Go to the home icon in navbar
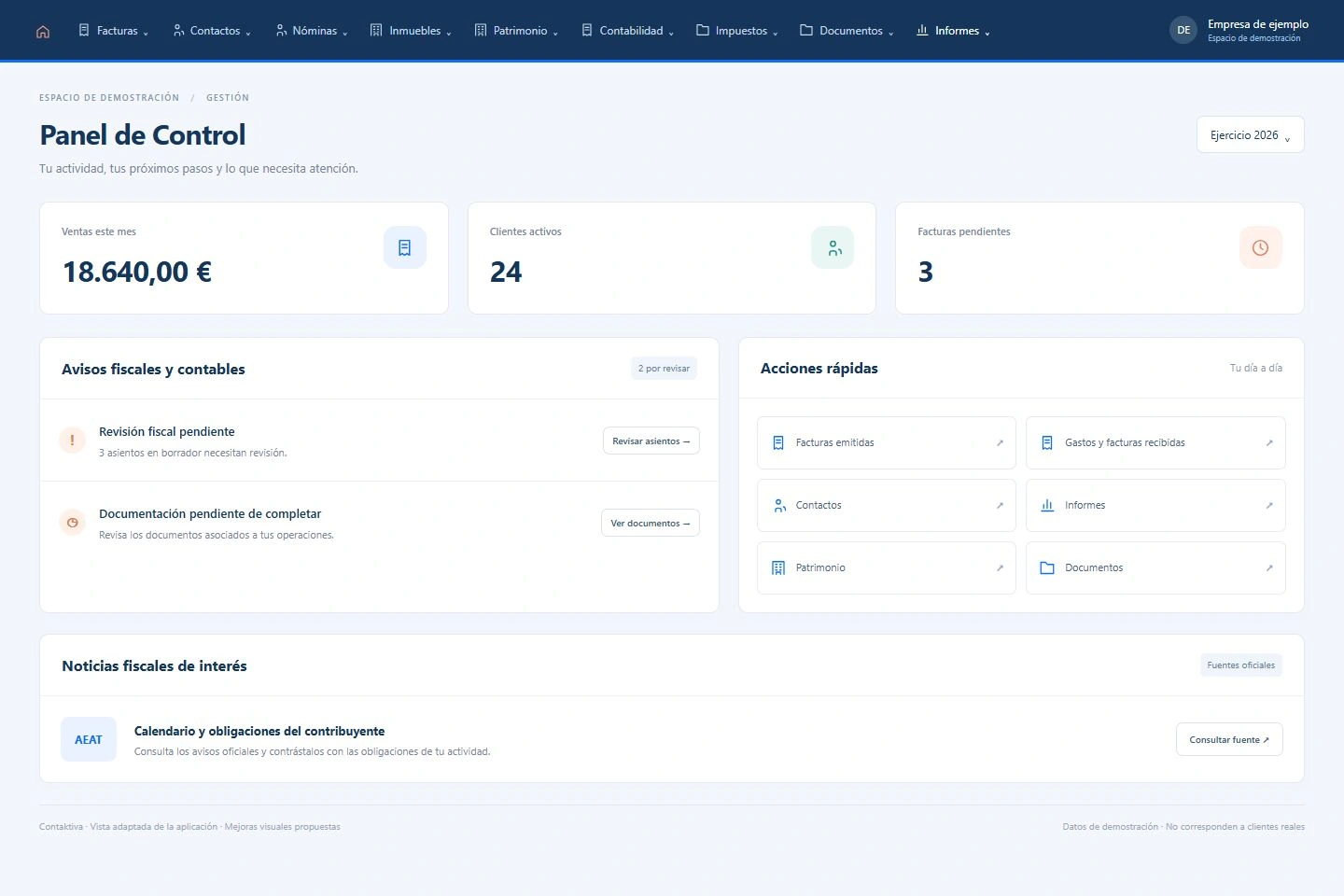This screenshot has height=896, width=1344. tap(43, 31)
